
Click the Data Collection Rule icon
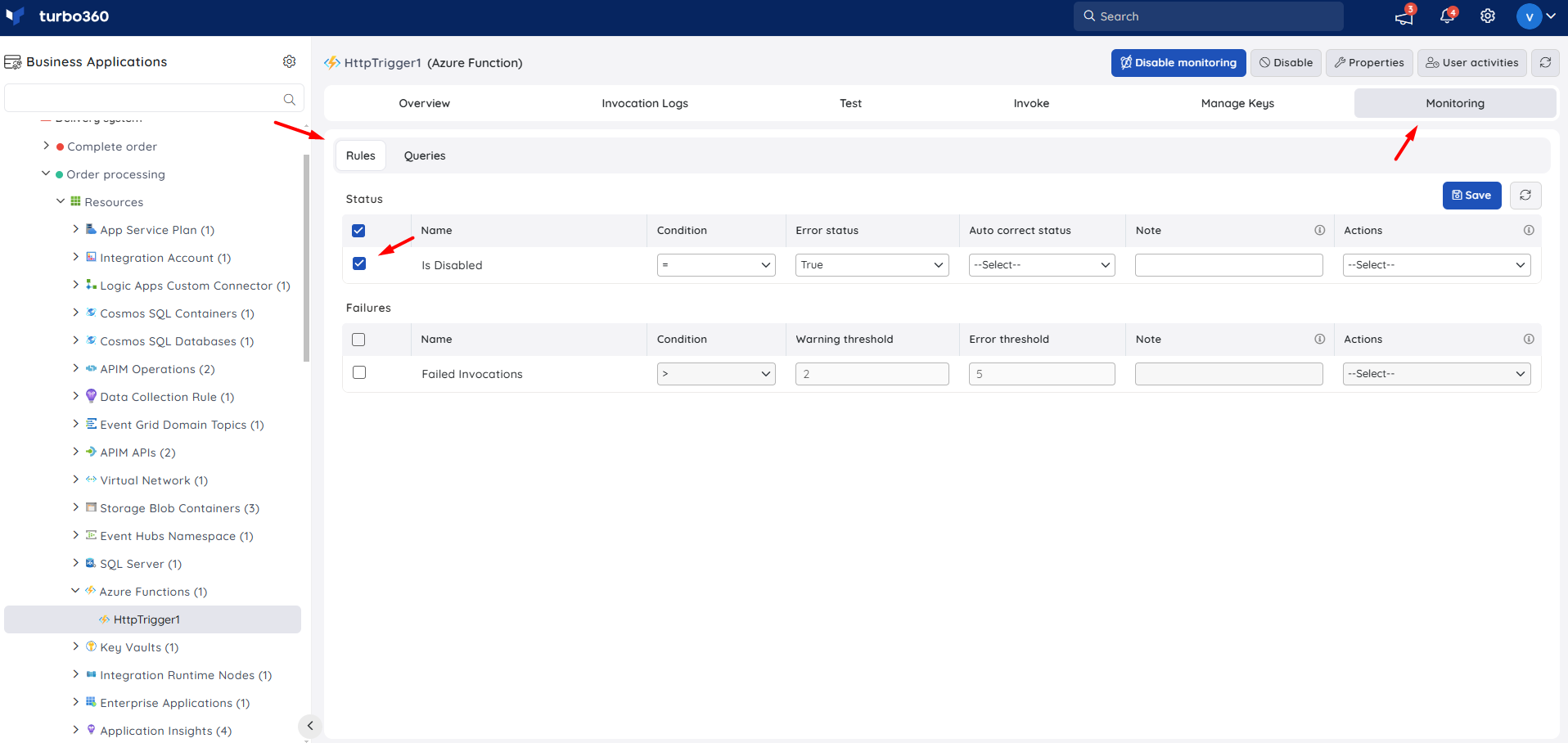click(91, 396)
